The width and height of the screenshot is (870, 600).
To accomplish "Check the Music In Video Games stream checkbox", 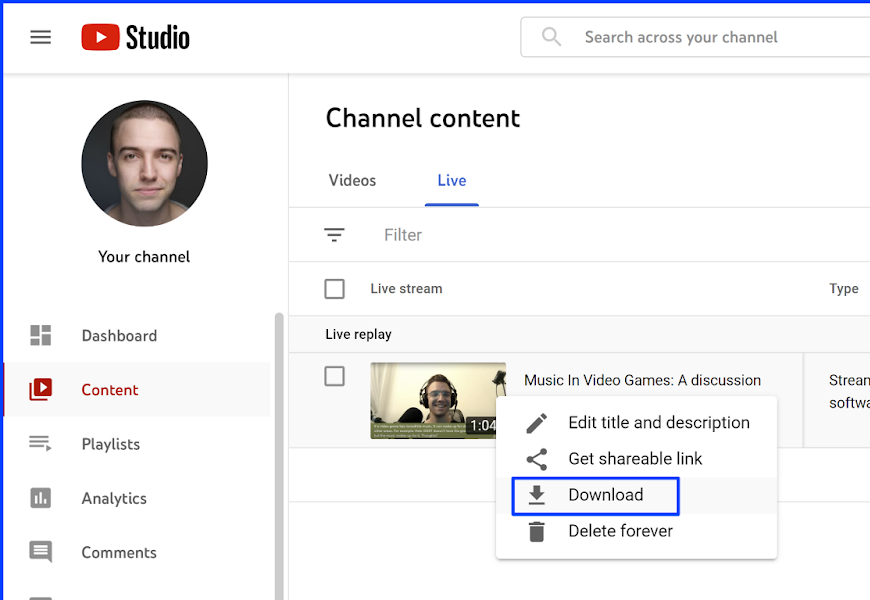I will coord(335,377).
